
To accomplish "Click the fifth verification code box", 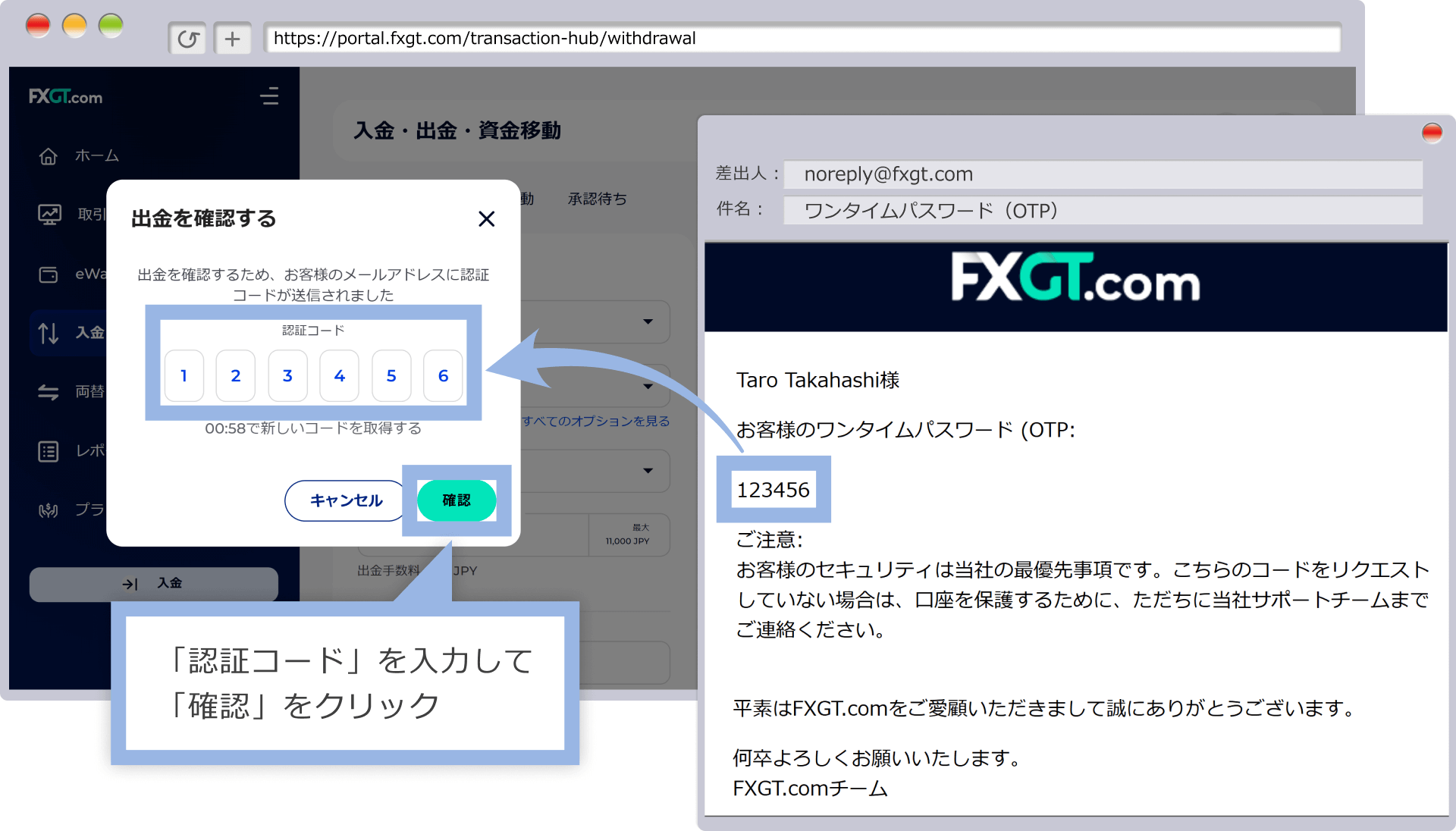I will coord(391,375).
